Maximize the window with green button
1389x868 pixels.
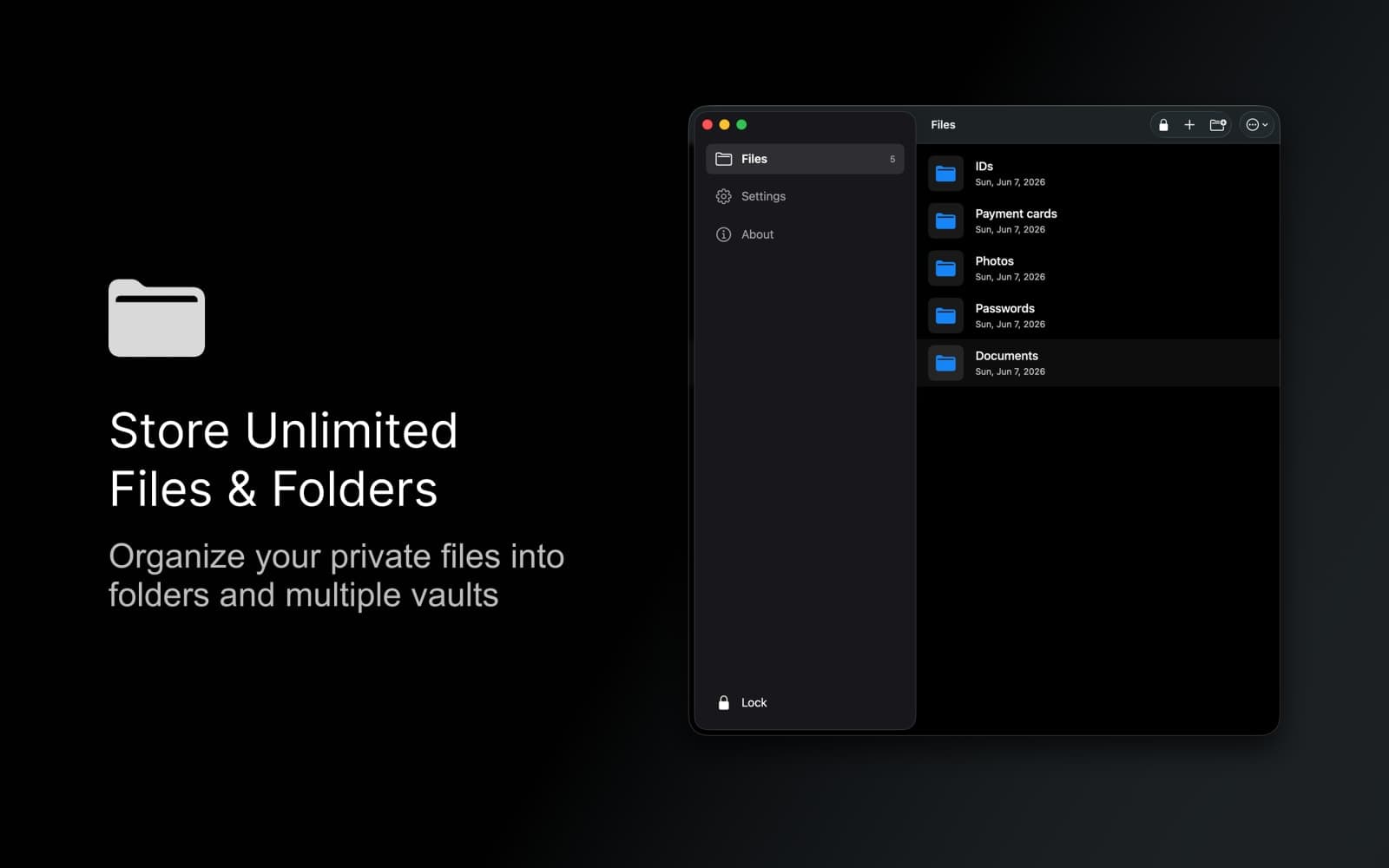click(x=741, y=125)
